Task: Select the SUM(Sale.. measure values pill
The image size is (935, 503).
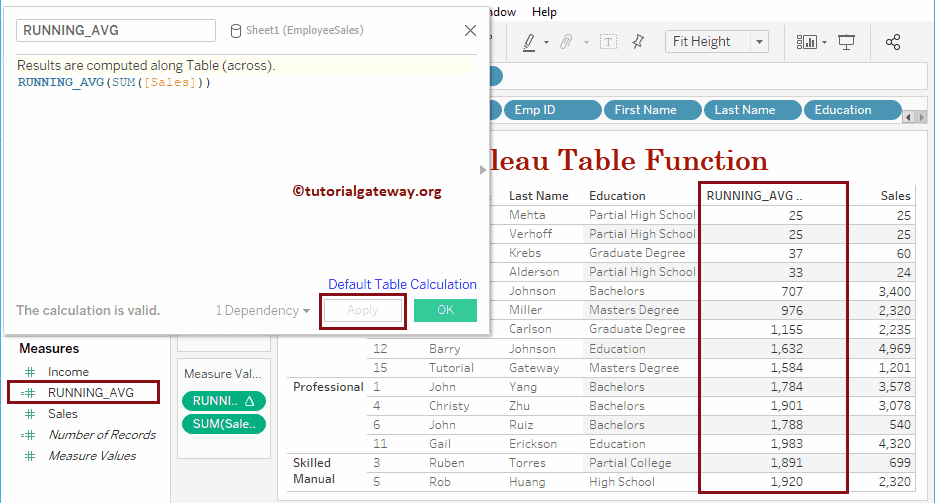Action: (224, 424)
